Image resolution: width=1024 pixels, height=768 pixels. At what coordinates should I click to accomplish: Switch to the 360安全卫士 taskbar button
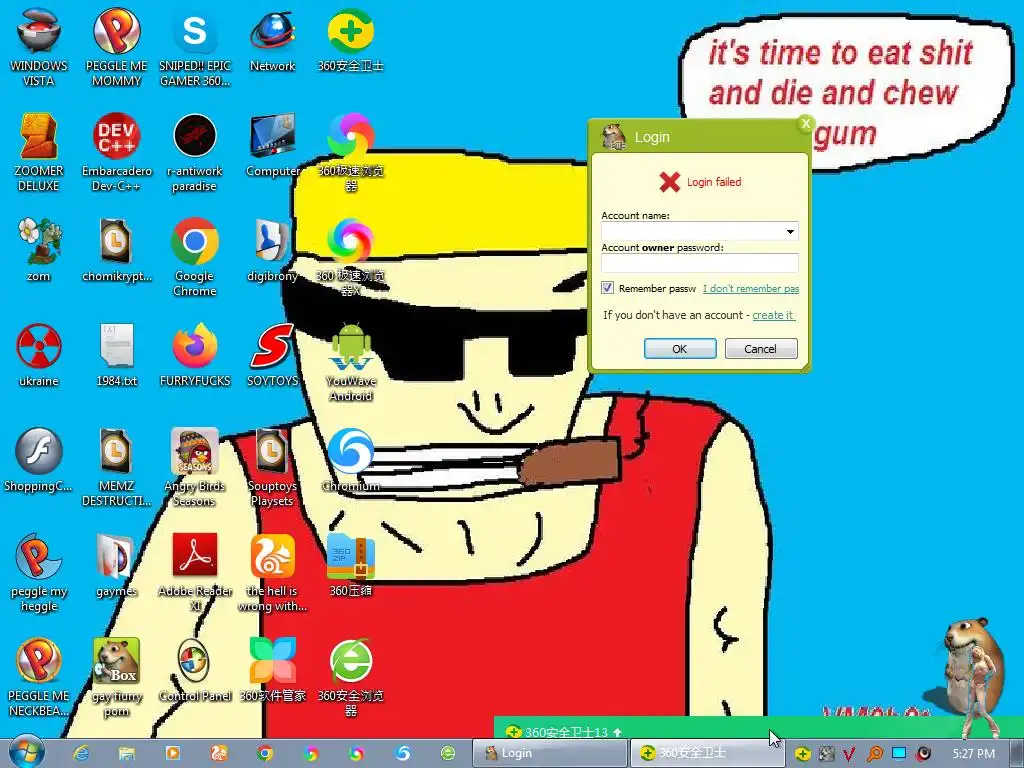click(707, 753)
